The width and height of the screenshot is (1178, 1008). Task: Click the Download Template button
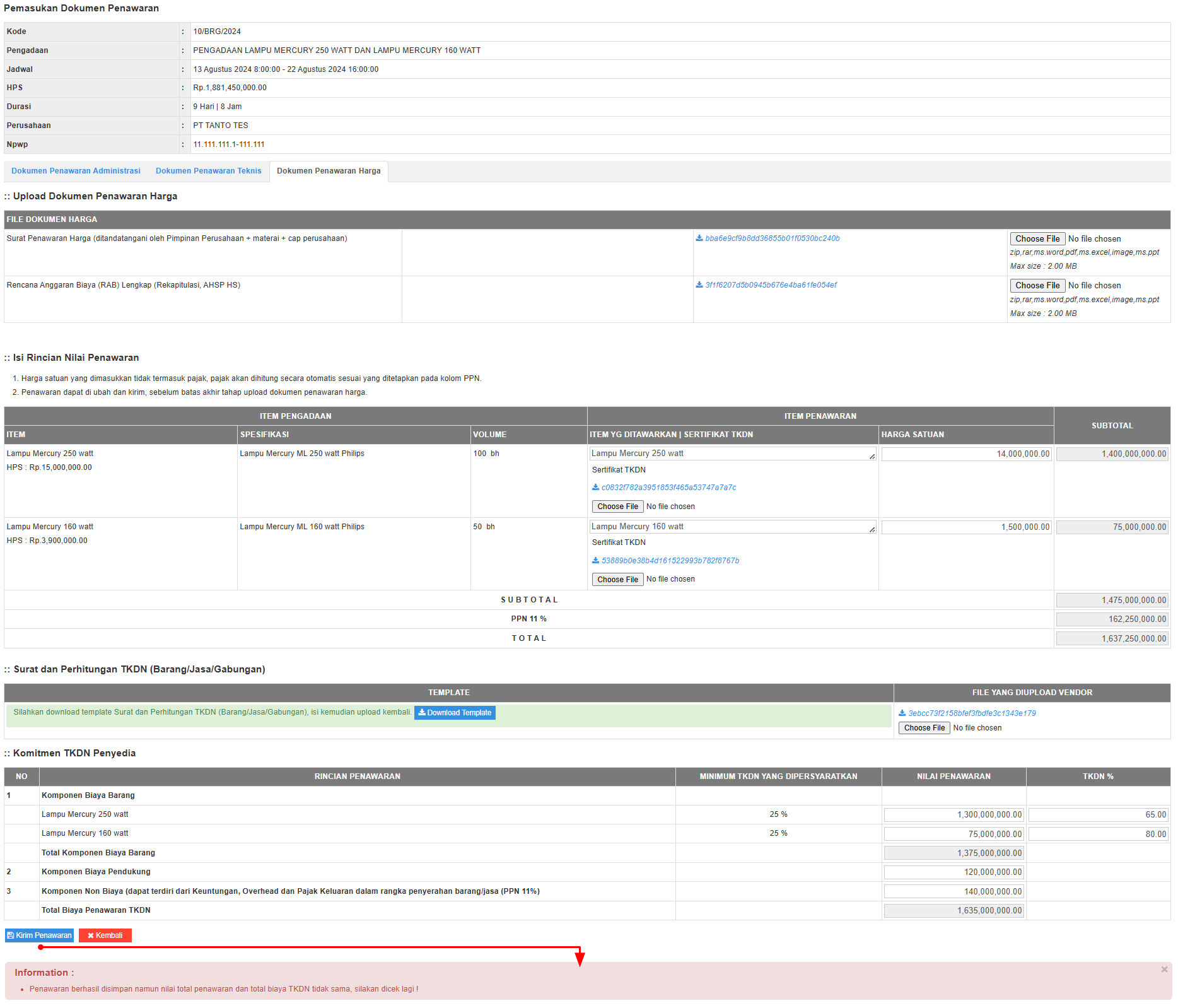coord(455,713)
